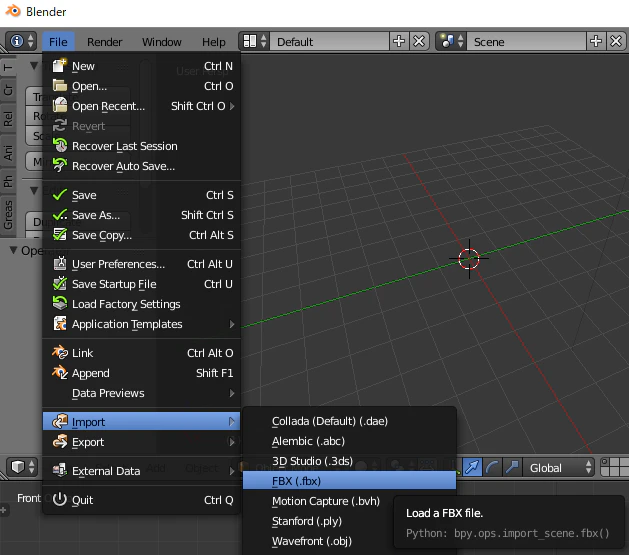
Task: Switch to the T tool shelf tab
Action: click(x=8, y=67)
